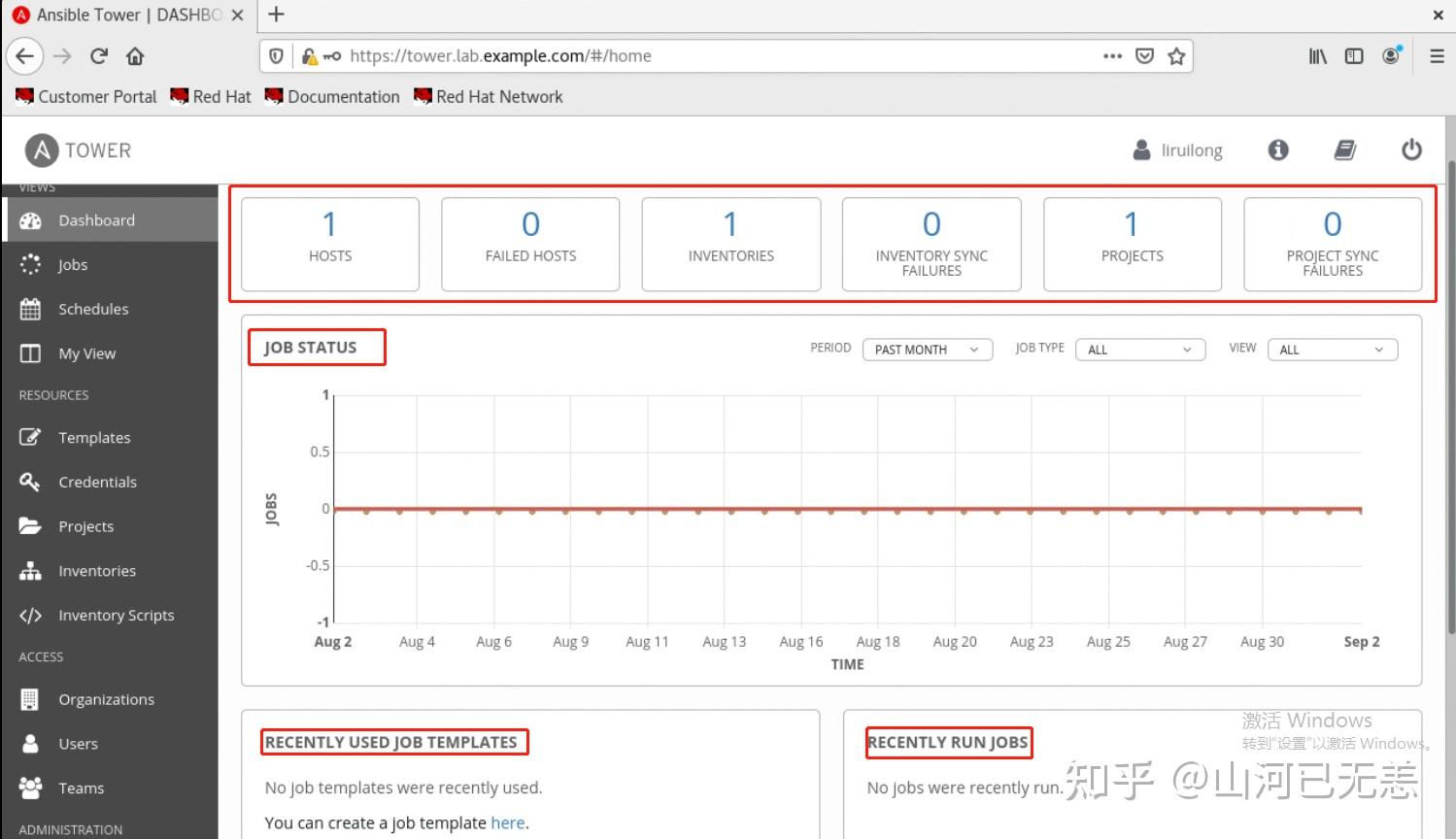Open the Period dropdown showing Past Month

[x=927, y=349]
